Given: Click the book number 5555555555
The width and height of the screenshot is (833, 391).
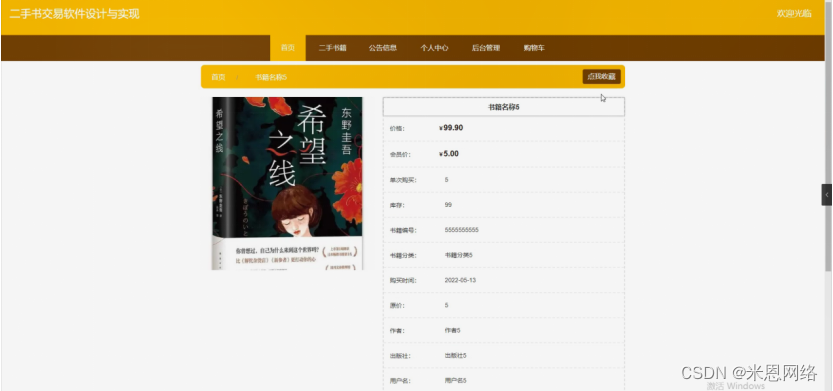Looking at the screenshot, I should 462,230.
